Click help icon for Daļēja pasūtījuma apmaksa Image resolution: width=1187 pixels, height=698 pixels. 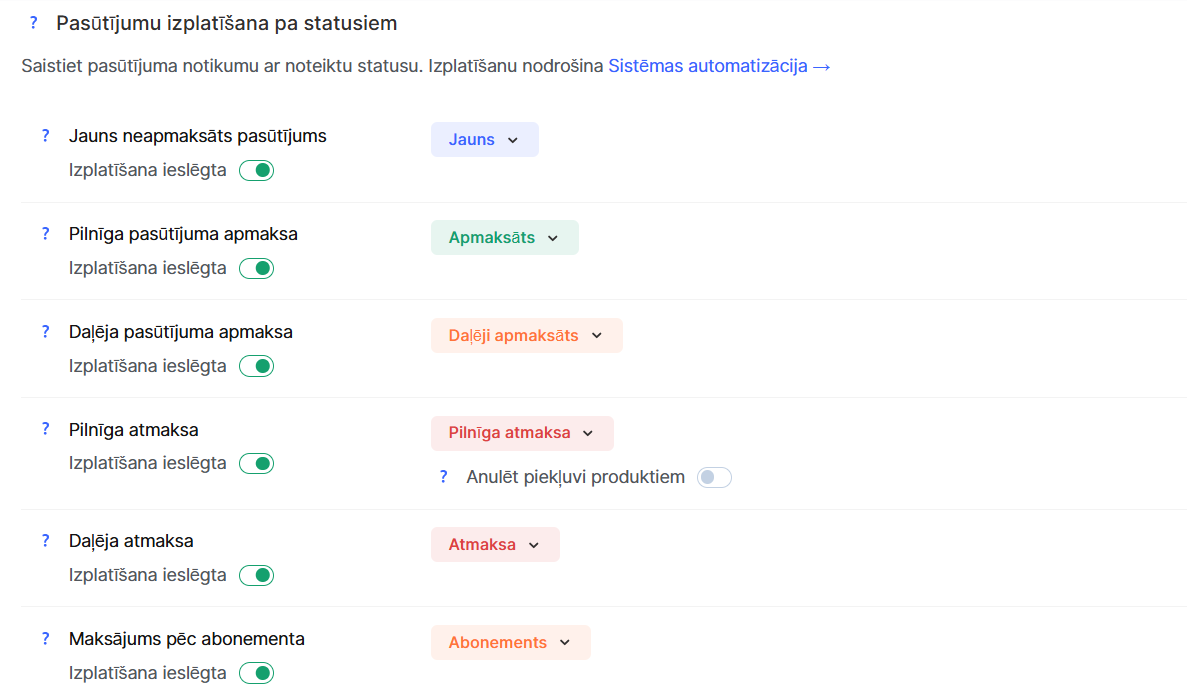[45, 332]
